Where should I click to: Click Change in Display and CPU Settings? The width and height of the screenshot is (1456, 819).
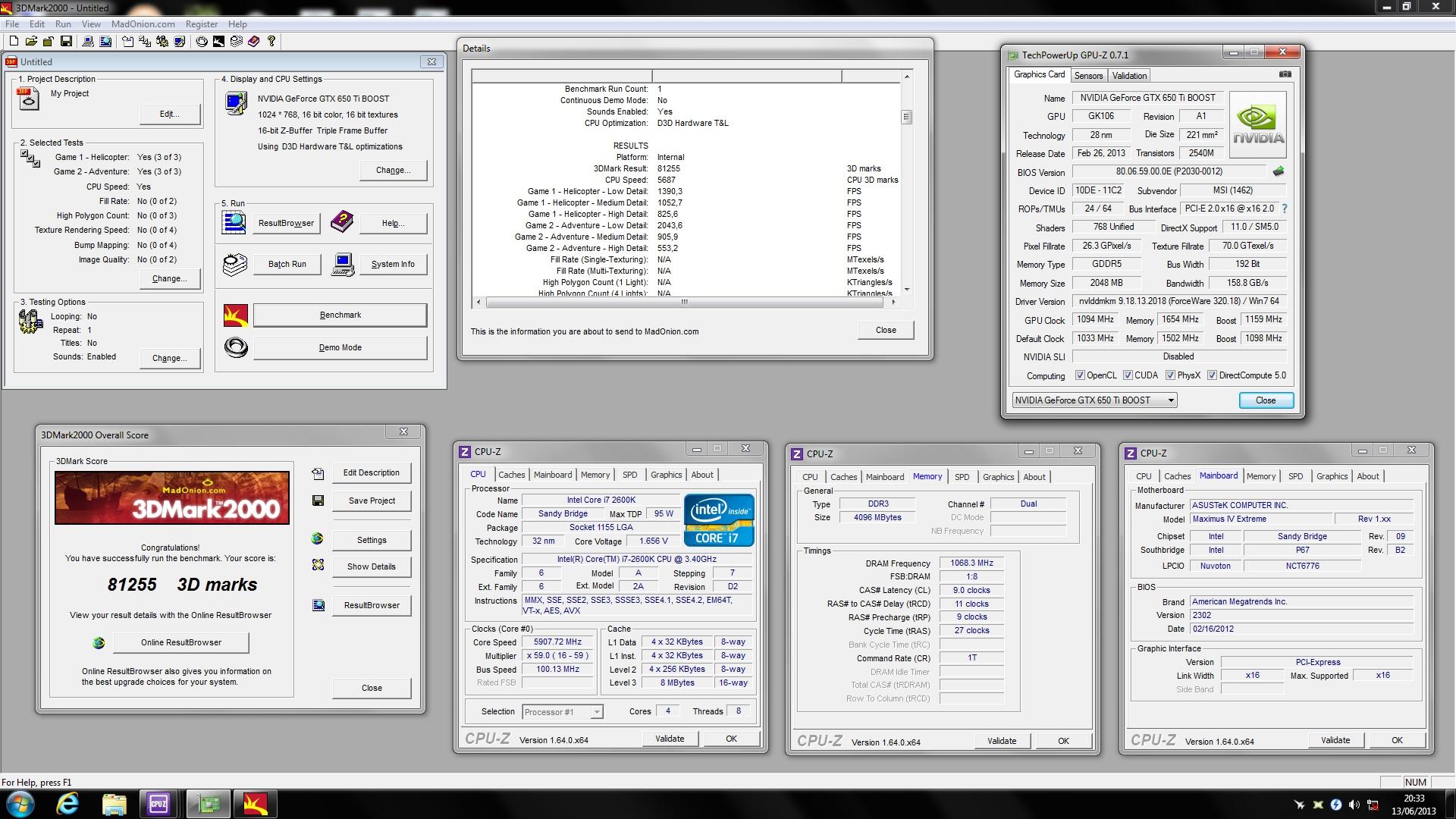click(394, 170)
